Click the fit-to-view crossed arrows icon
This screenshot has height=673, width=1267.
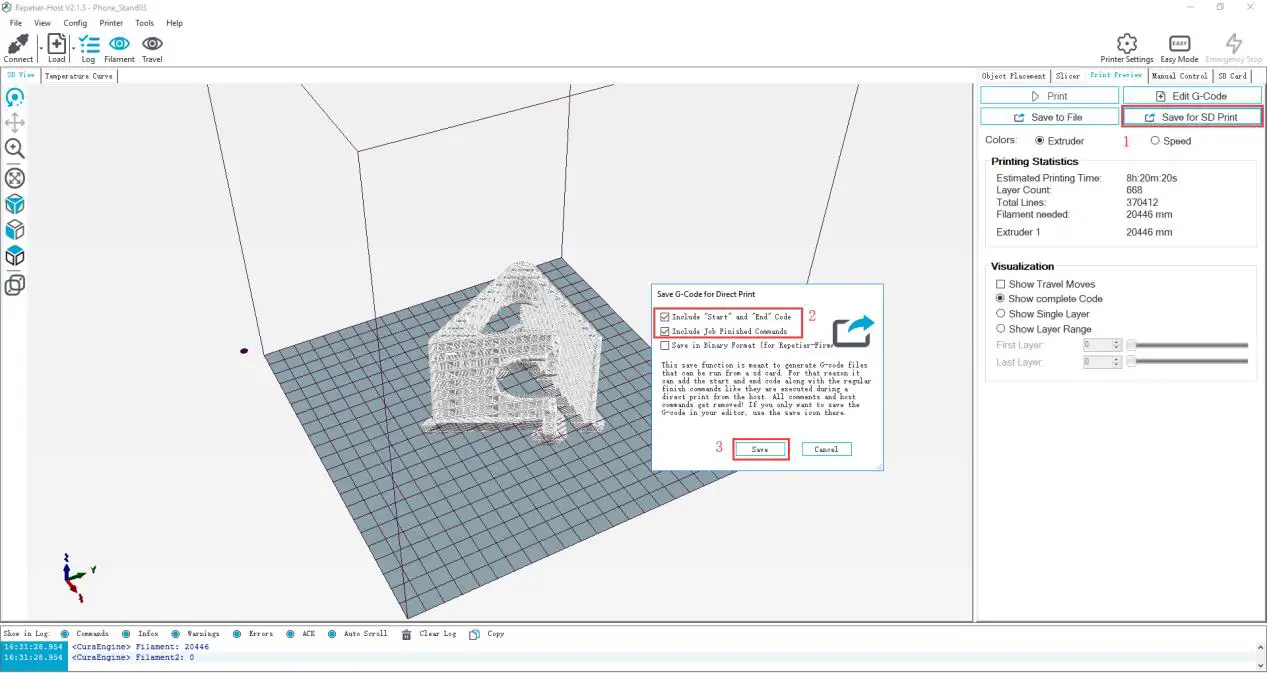15,178
